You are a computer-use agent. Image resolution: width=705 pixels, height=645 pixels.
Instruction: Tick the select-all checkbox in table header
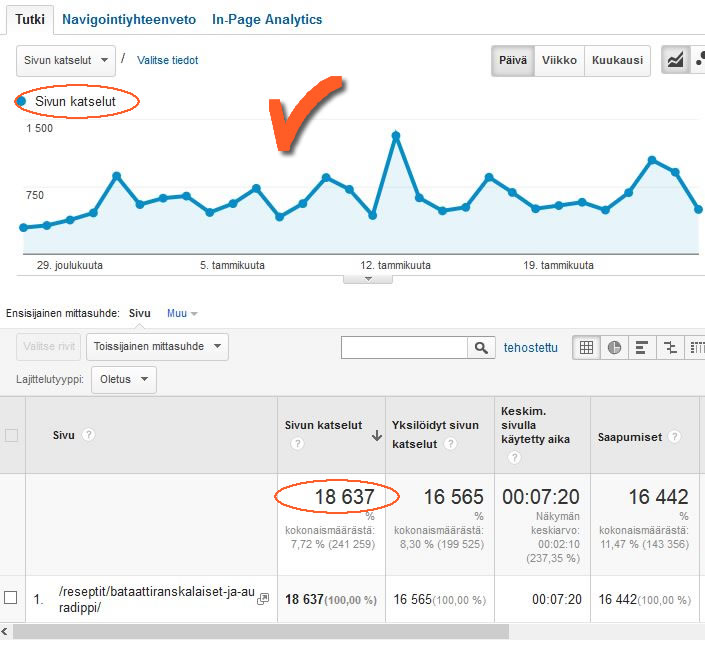coord(11,435)
